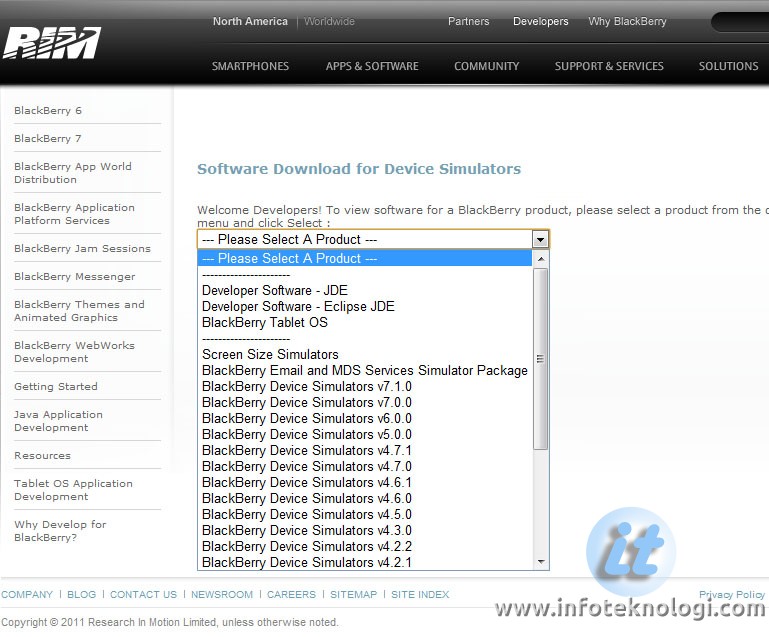769x637 pixels.
Task: Choose Developer Software - JDE option
Action: [x=365, y=290]
